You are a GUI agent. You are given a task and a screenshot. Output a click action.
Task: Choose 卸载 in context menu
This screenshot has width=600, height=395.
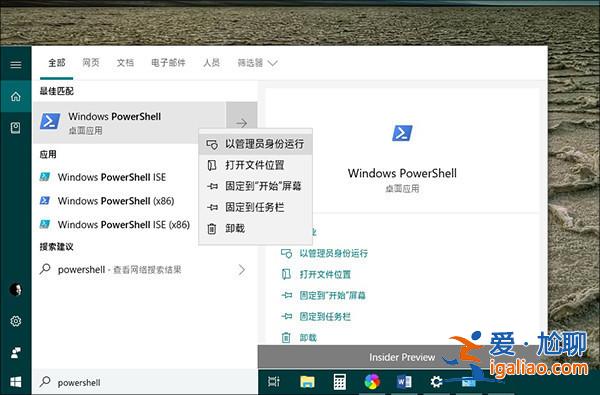coord(256,229)
